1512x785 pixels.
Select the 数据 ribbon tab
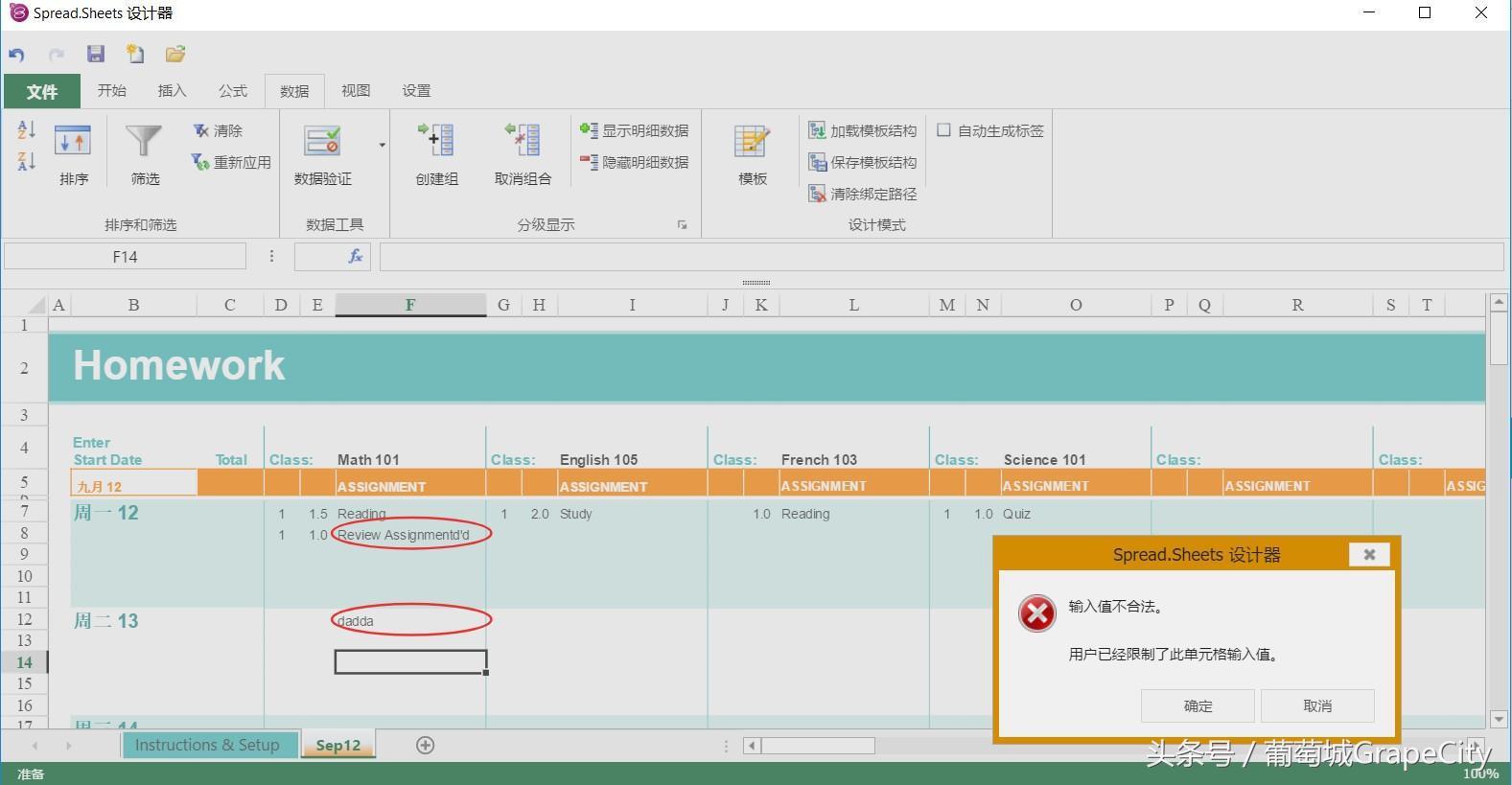point(294,91)
